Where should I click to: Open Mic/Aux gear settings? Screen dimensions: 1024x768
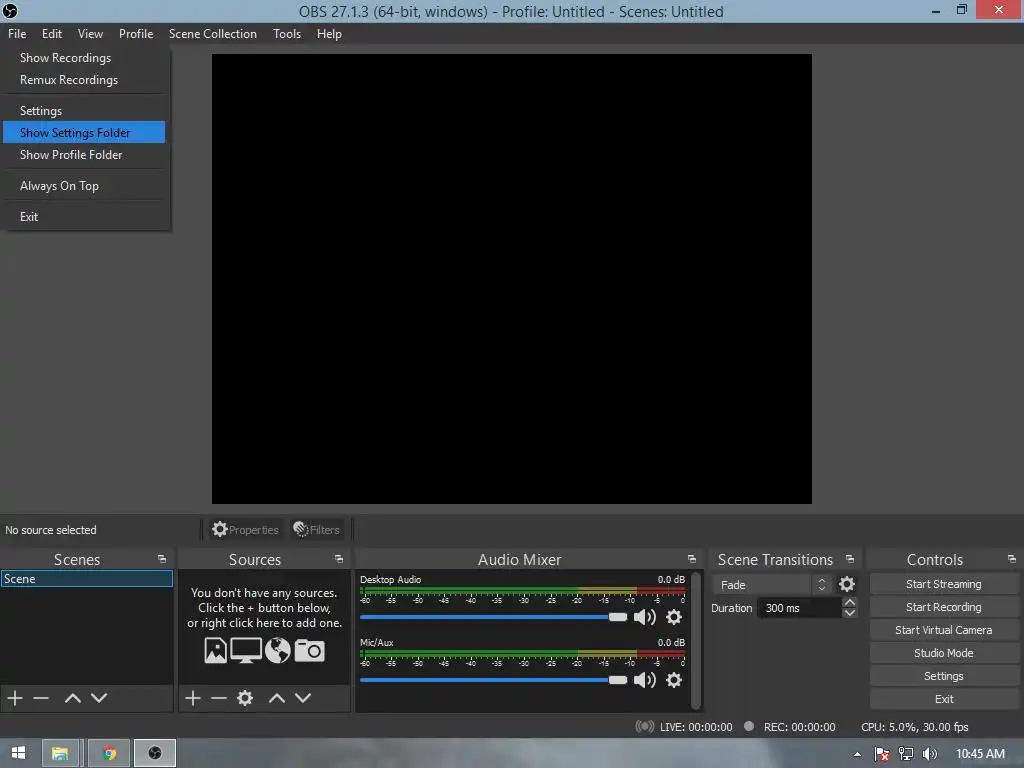[x=674, y=680]
